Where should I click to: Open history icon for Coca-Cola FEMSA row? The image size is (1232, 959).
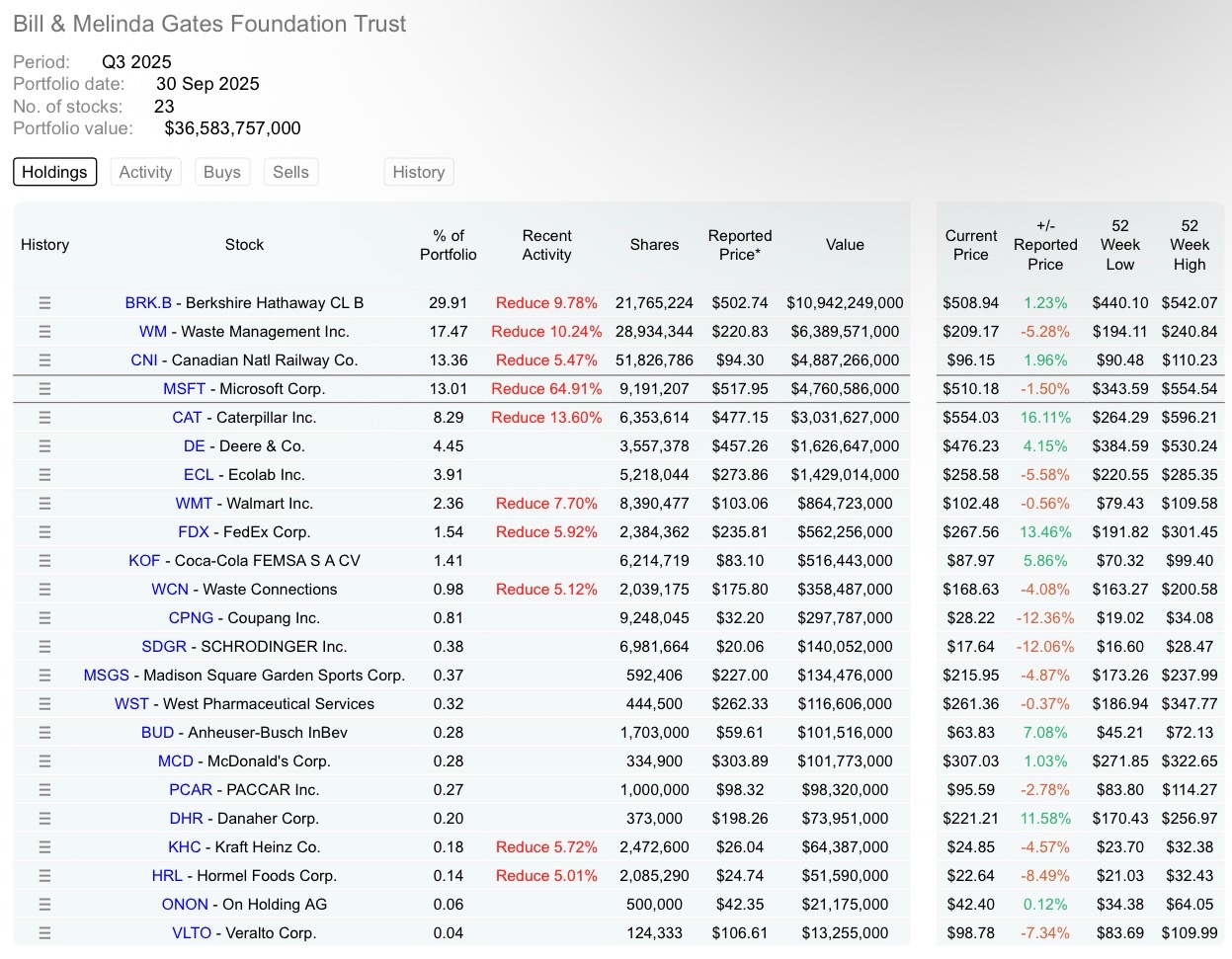click(x=44, y=561)
